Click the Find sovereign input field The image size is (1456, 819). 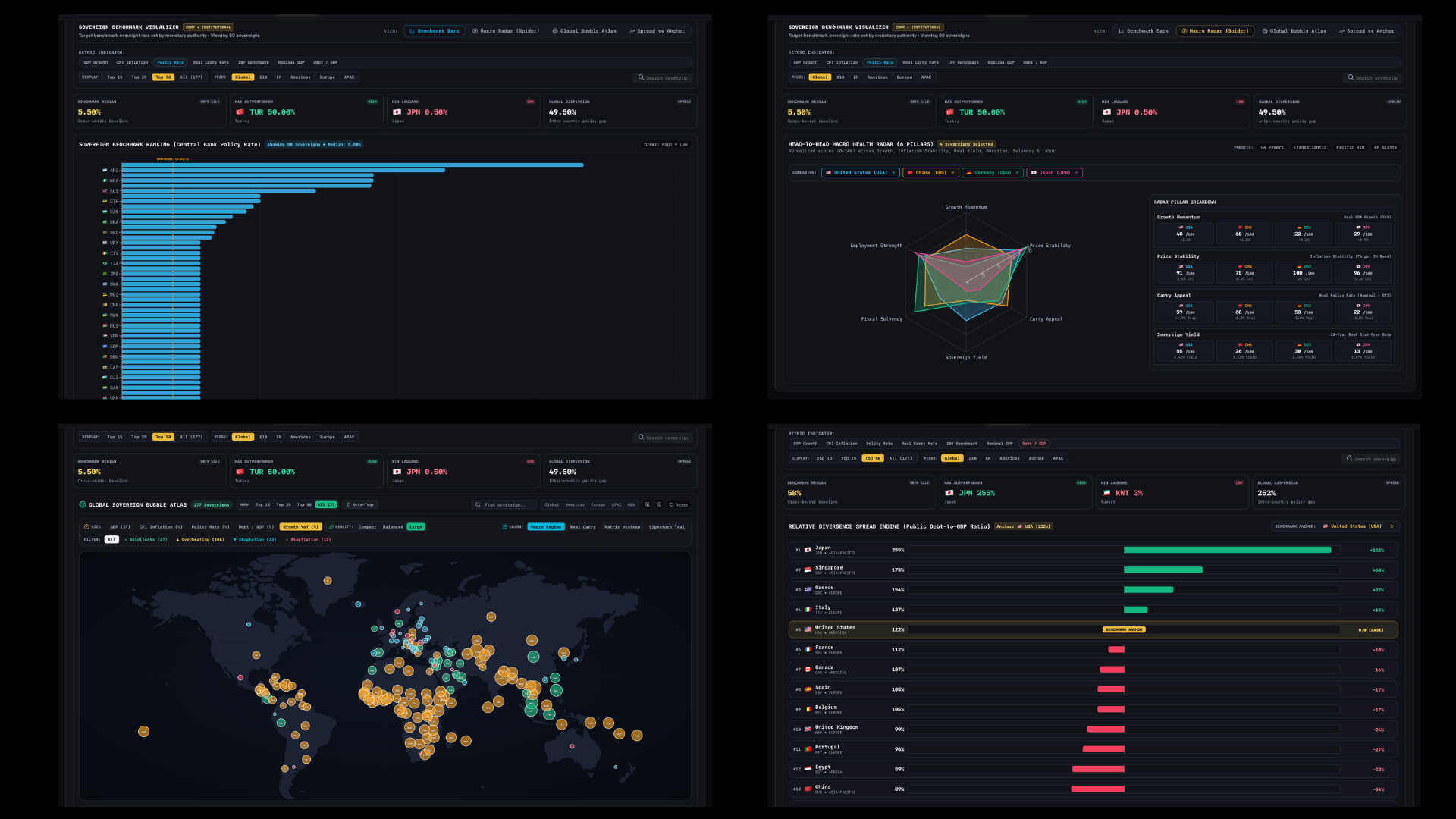(x=504, y=504)
